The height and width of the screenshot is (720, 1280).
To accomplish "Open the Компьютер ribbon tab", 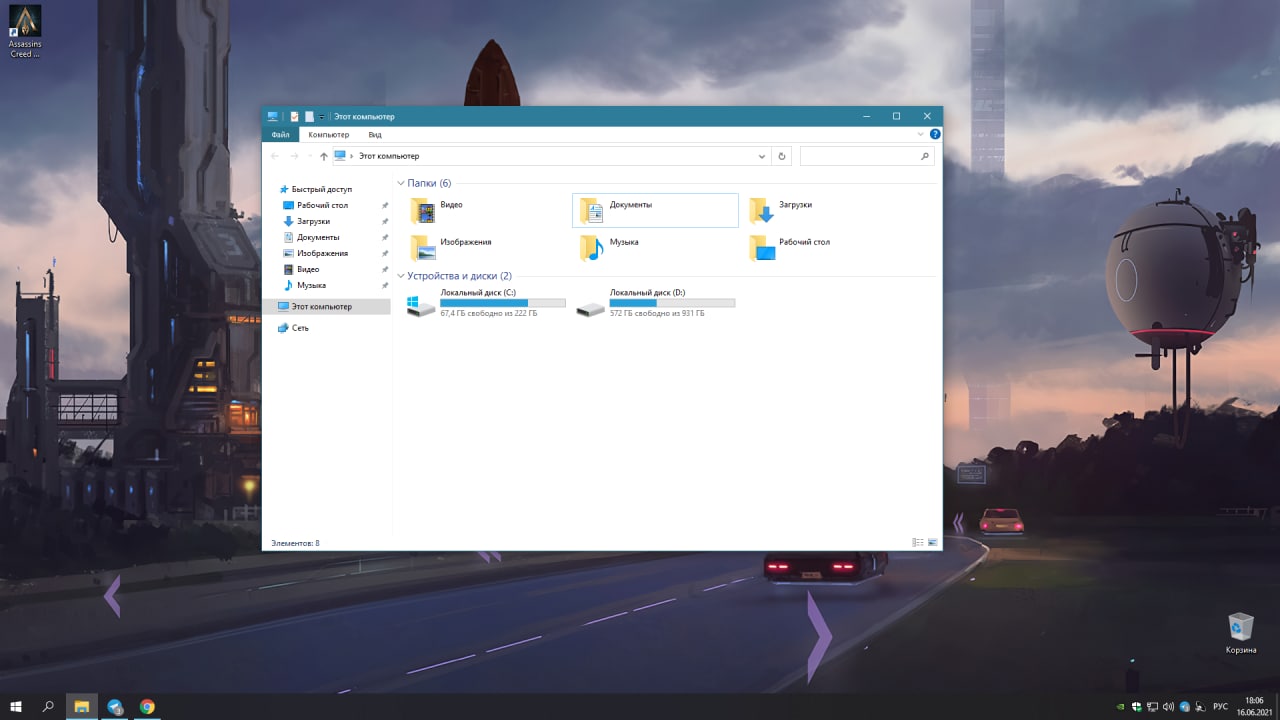I will [x=329, y=134].
